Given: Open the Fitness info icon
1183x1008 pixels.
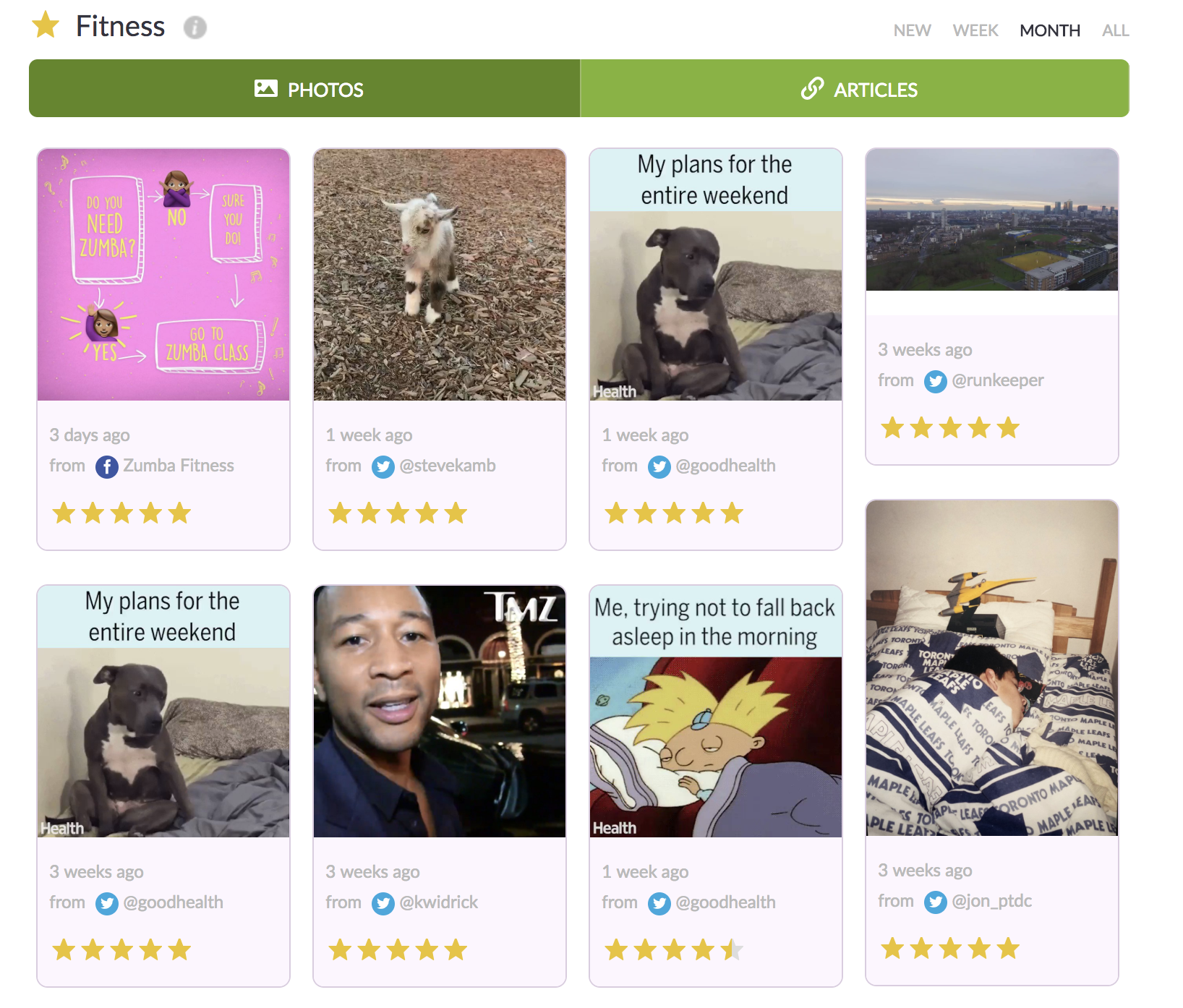Looking at the screenshot, I should [195, 27].
